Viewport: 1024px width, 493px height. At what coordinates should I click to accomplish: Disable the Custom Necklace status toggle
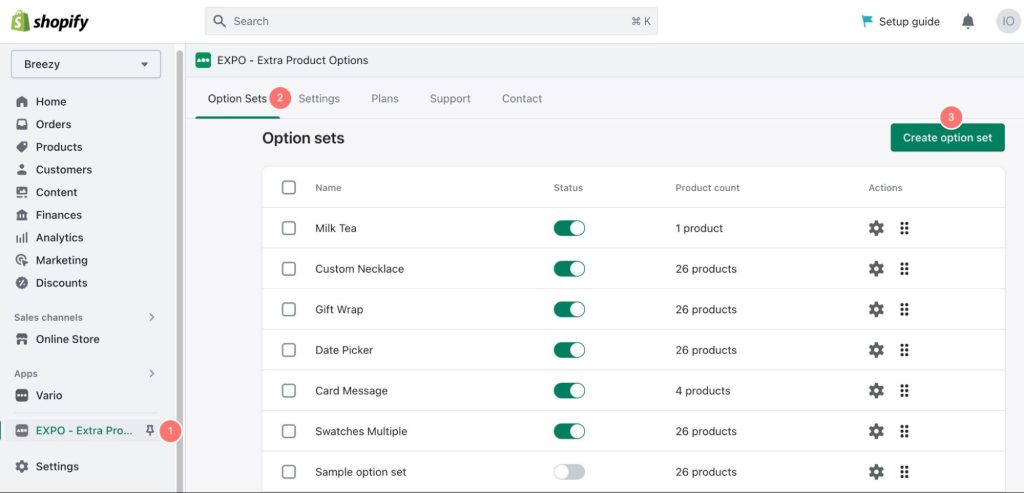(x=569, y=268)
